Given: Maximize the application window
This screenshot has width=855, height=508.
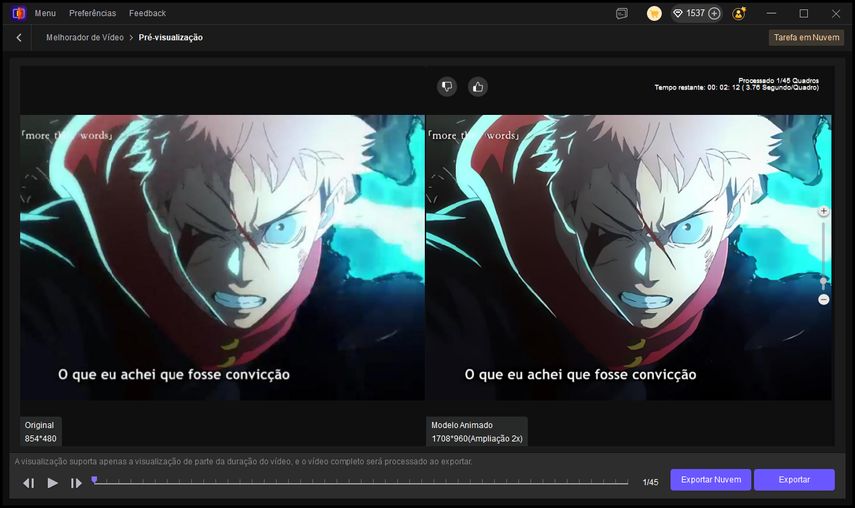Looking at the screenshot, I should tap(804, 14).
